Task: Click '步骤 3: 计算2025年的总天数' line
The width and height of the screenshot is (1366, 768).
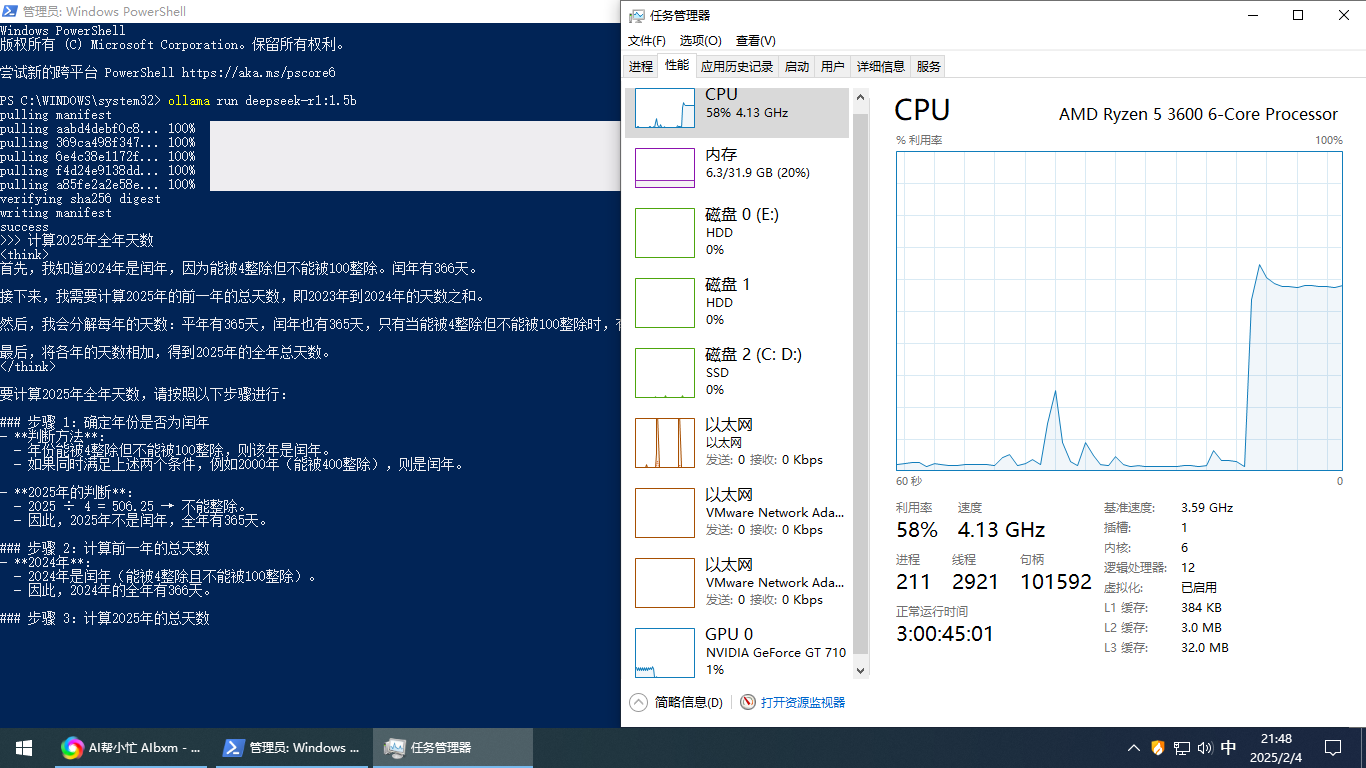Action: click(x=105, y=619)
